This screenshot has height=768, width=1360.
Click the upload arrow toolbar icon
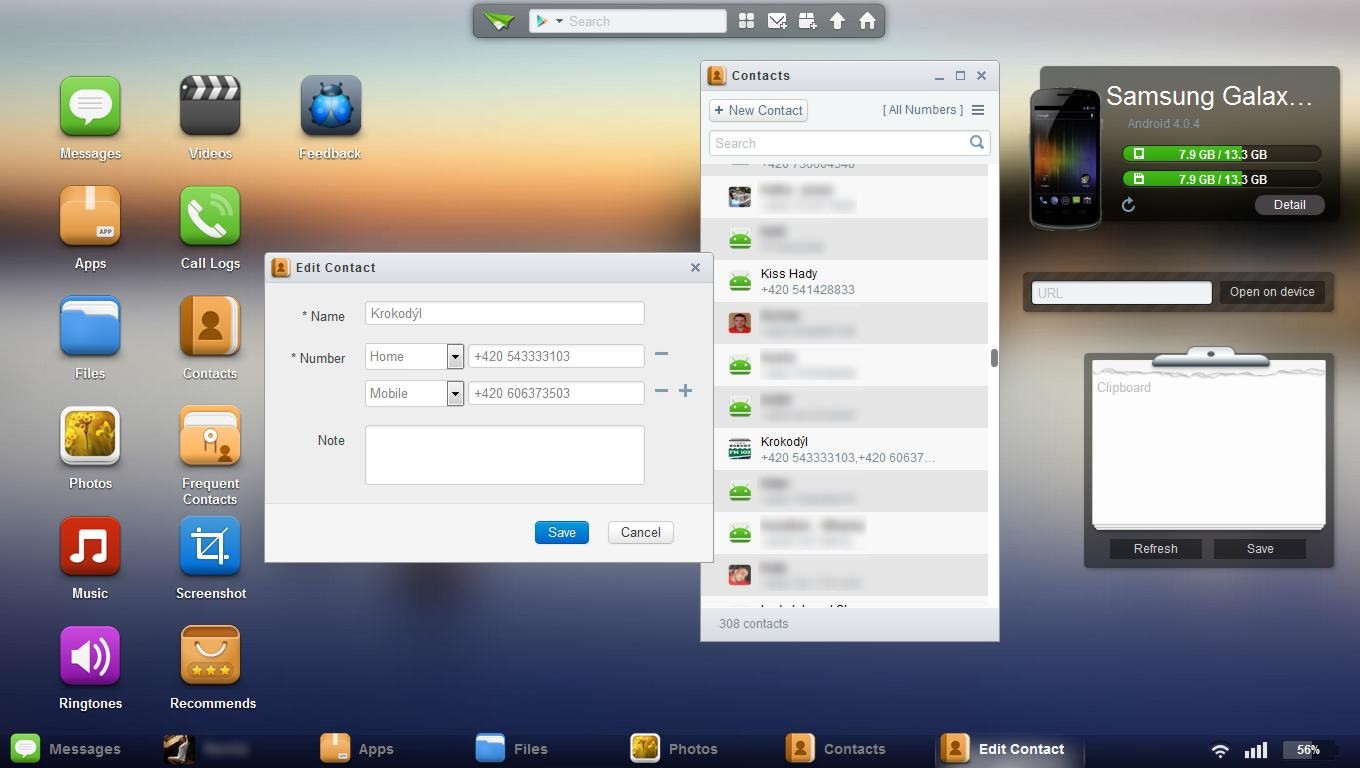[x=837, y=21]
